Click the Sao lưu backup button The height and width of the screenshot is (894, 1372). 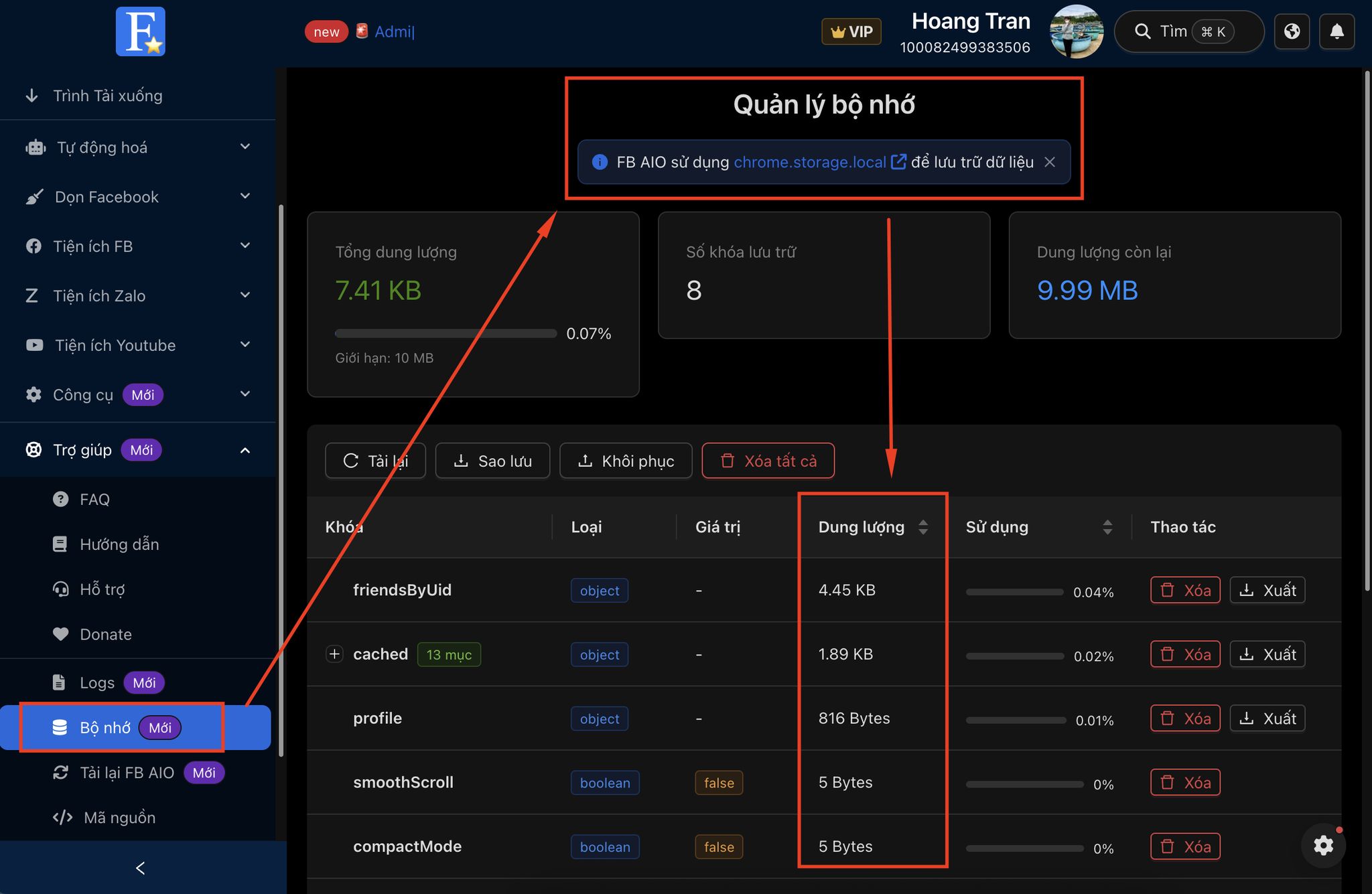pyautogui.click(x=492, y=461)
